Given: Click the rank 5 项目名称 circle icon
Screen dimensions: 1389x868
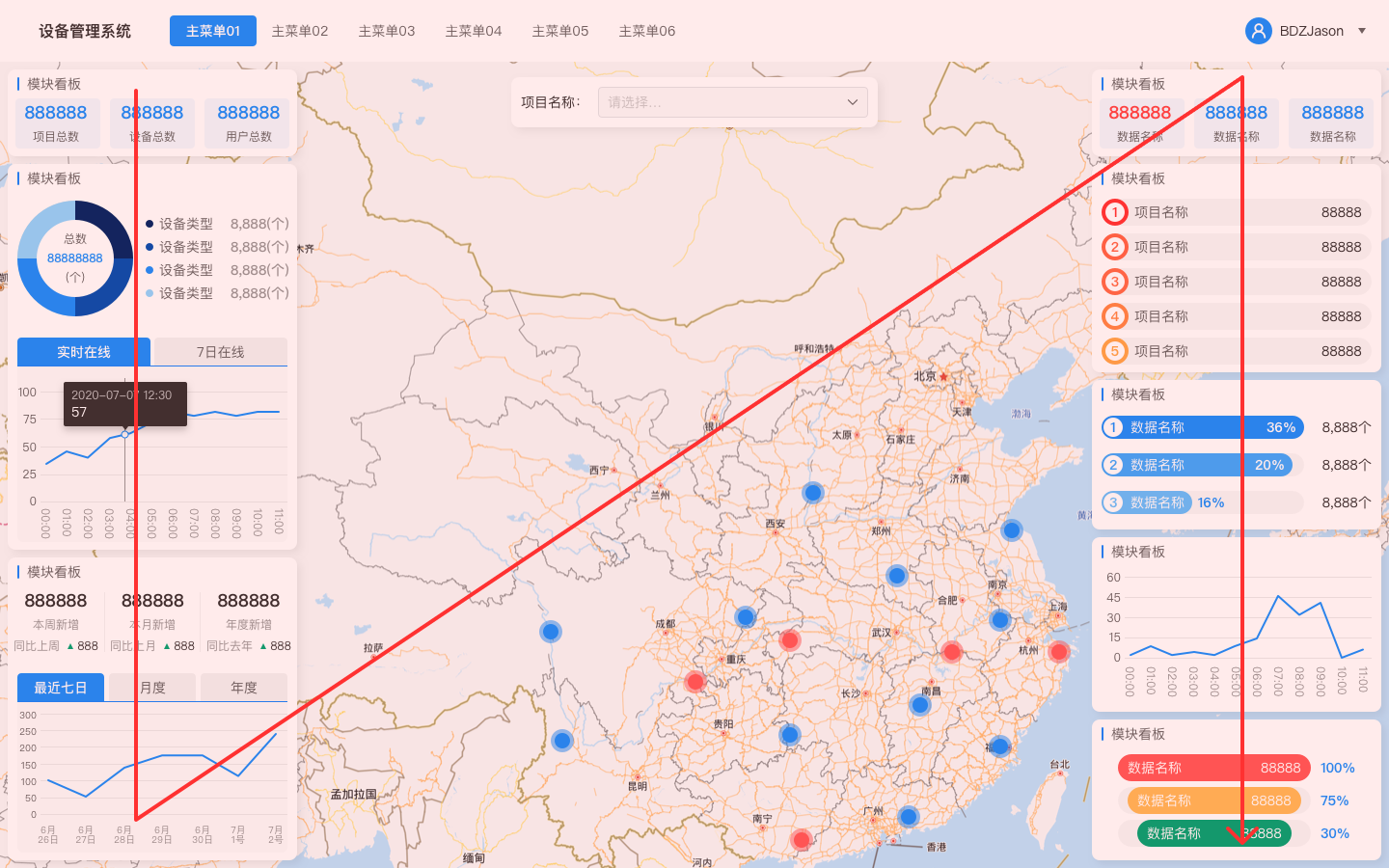Looking at the screenshot, I should (x=1115, y=351).
